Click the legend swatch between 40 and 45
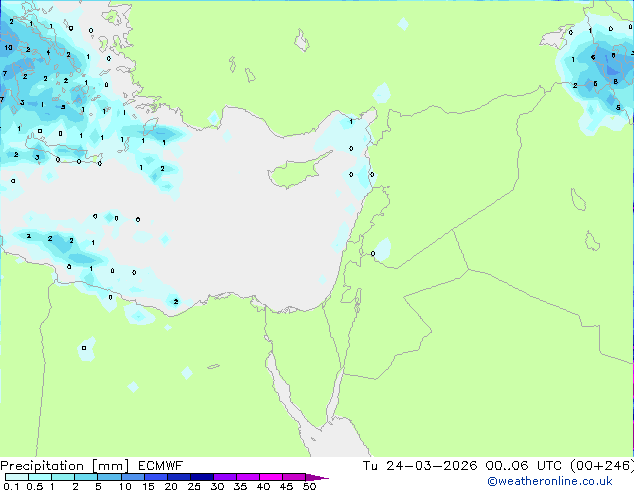634x490 pixels. pos(271,477)
